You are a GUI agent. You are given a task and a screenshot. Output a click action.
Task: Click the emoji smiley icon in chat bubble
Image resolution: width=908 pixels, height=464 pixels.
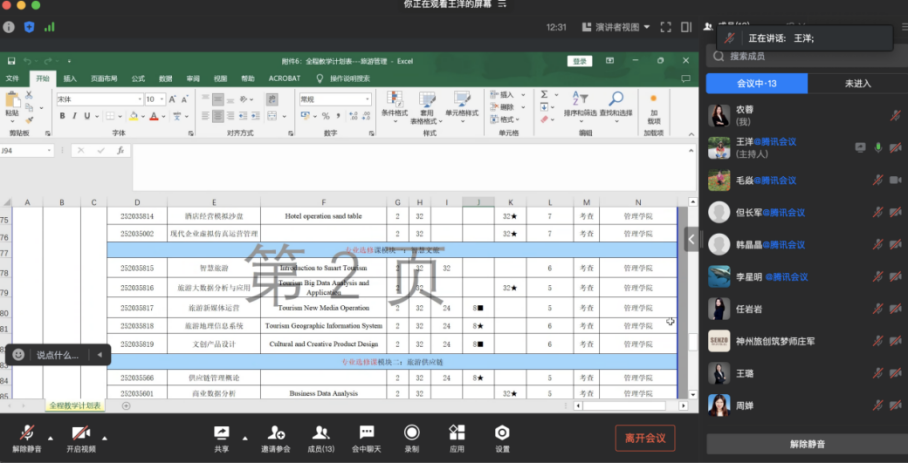19,355
